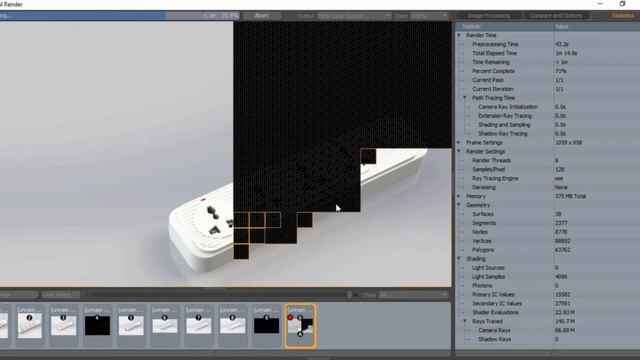Select the Render Threads row
The width and height of the screenshot is (640, 360).
click(548, 160)
